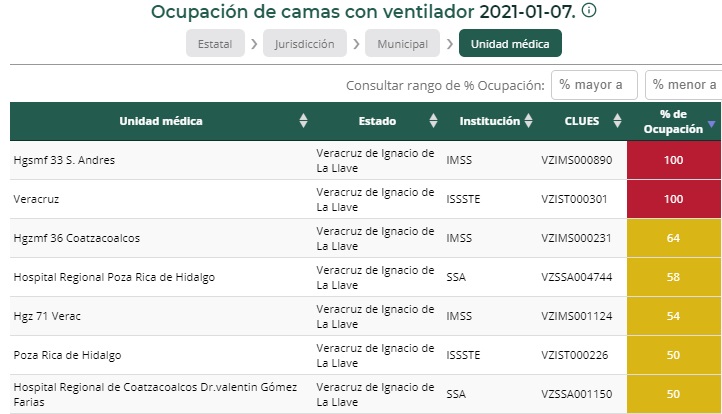This screenshot has width=722, height=414.
Task: Sort table by Estado column arrows
Action: [x=433, y=121]
